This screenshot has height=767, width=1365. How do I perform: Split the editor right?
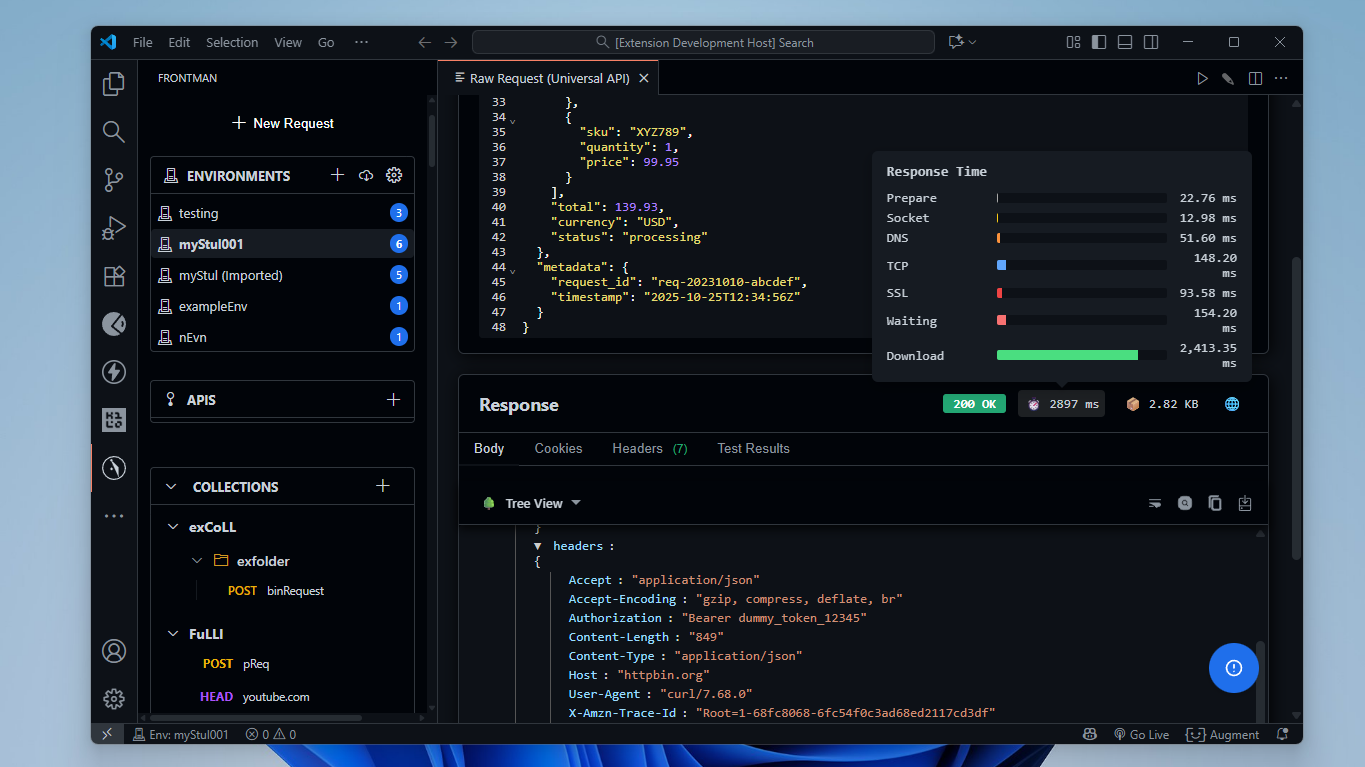coord(1255,78)
